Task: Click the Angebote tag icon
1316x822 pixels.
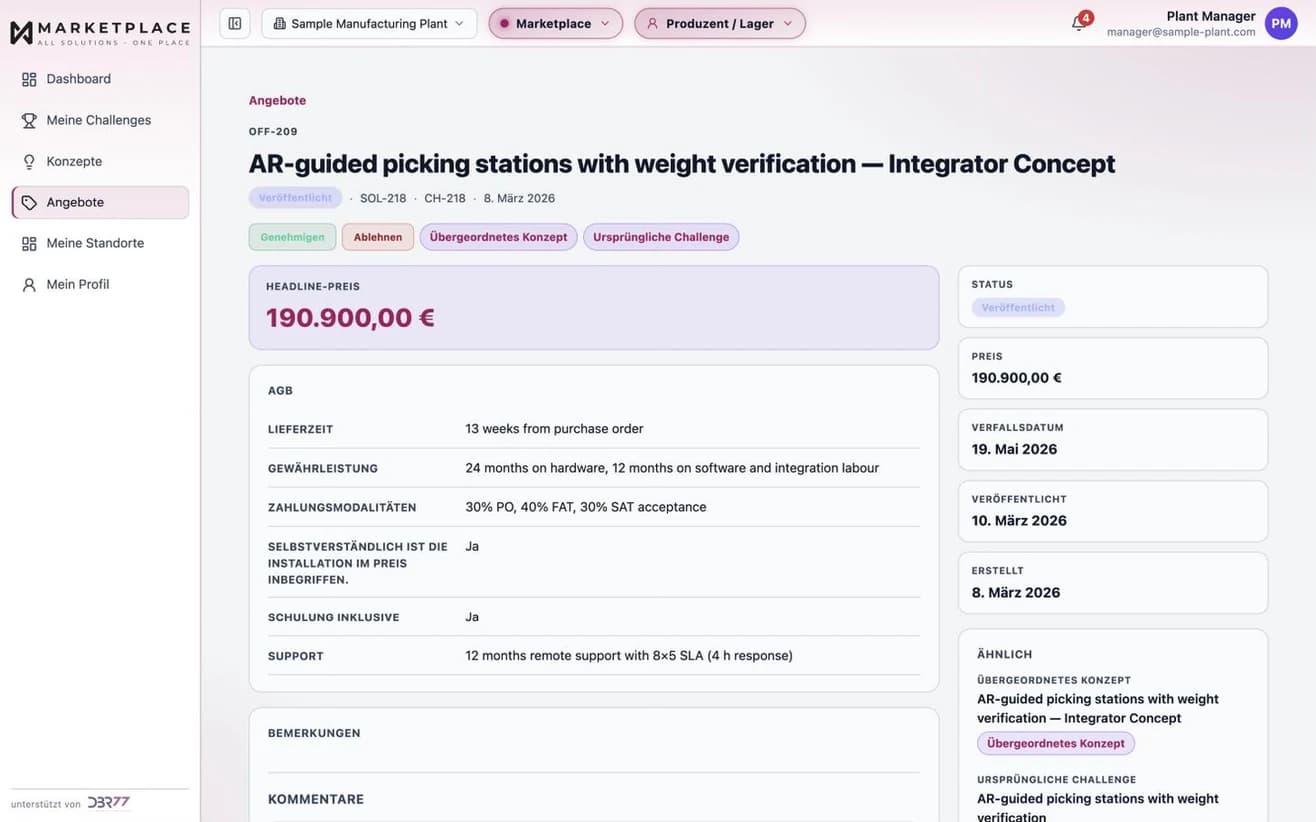Action: pyautogui.click(x=29, y=202)
